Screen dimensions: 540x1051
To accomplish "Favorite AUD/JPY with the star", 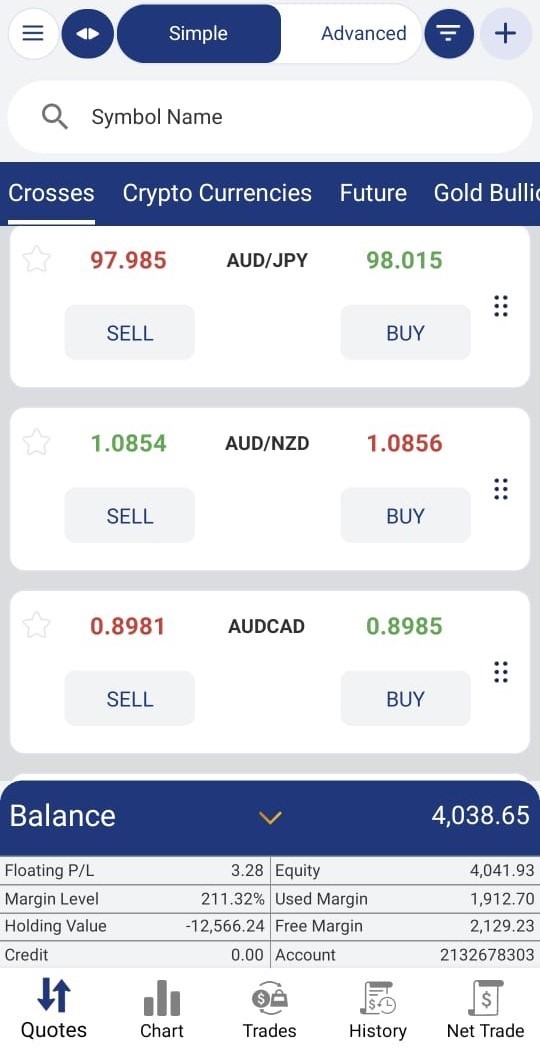I will point(36,259).
